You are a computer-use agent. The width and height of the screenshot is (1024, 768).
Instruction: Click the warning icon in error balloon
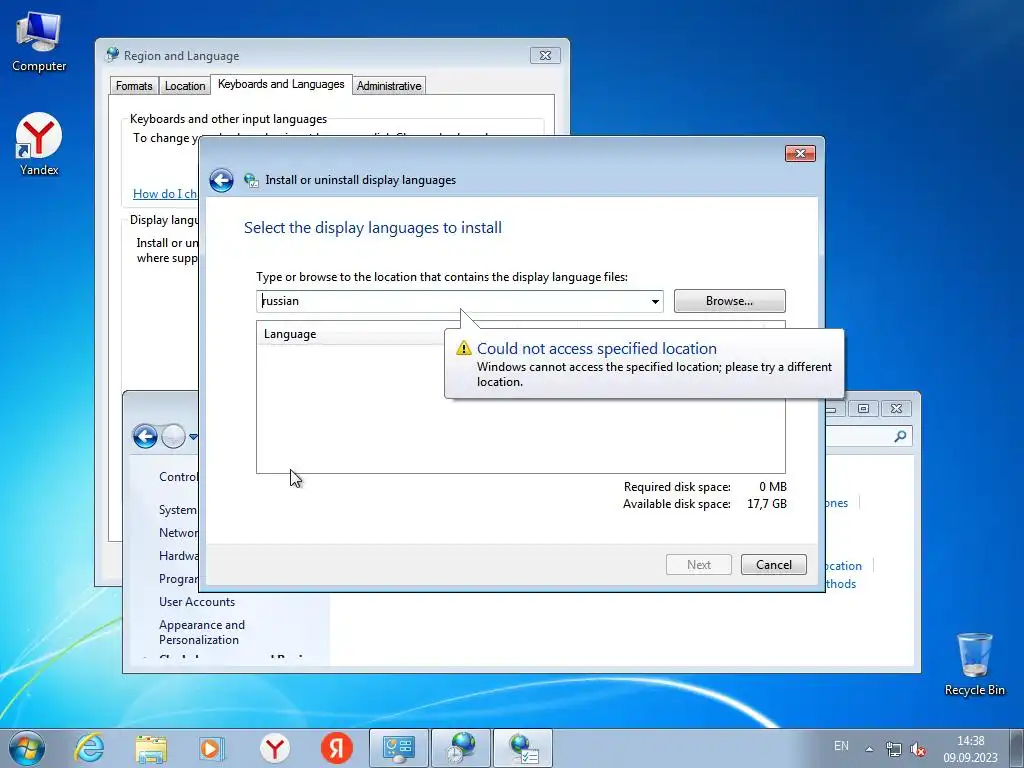464,348
